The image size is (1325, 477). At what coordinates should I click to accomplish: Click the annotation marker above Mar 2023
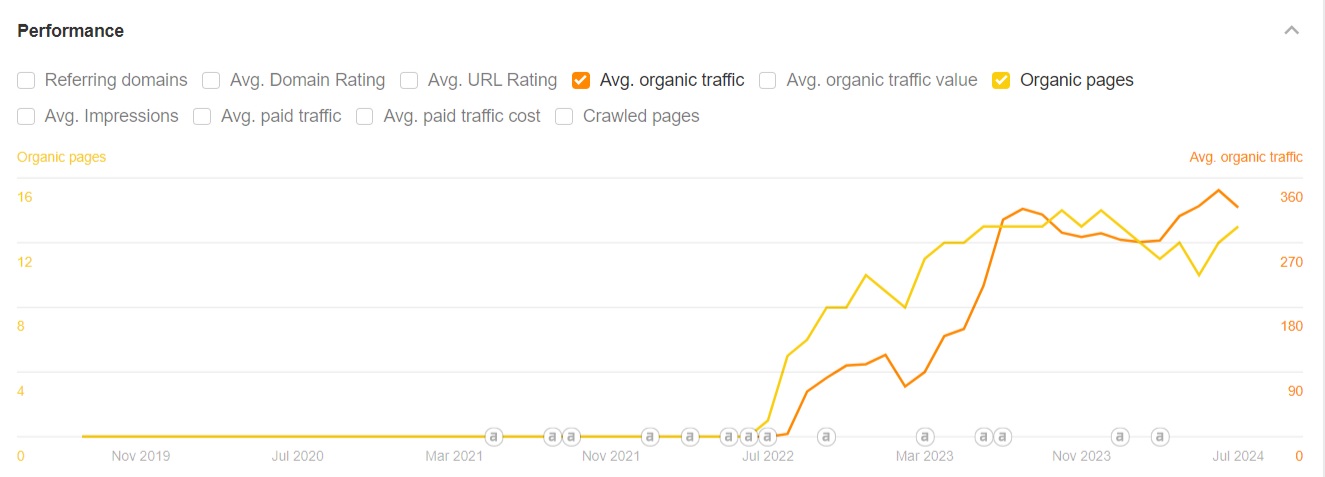[925, 436]
